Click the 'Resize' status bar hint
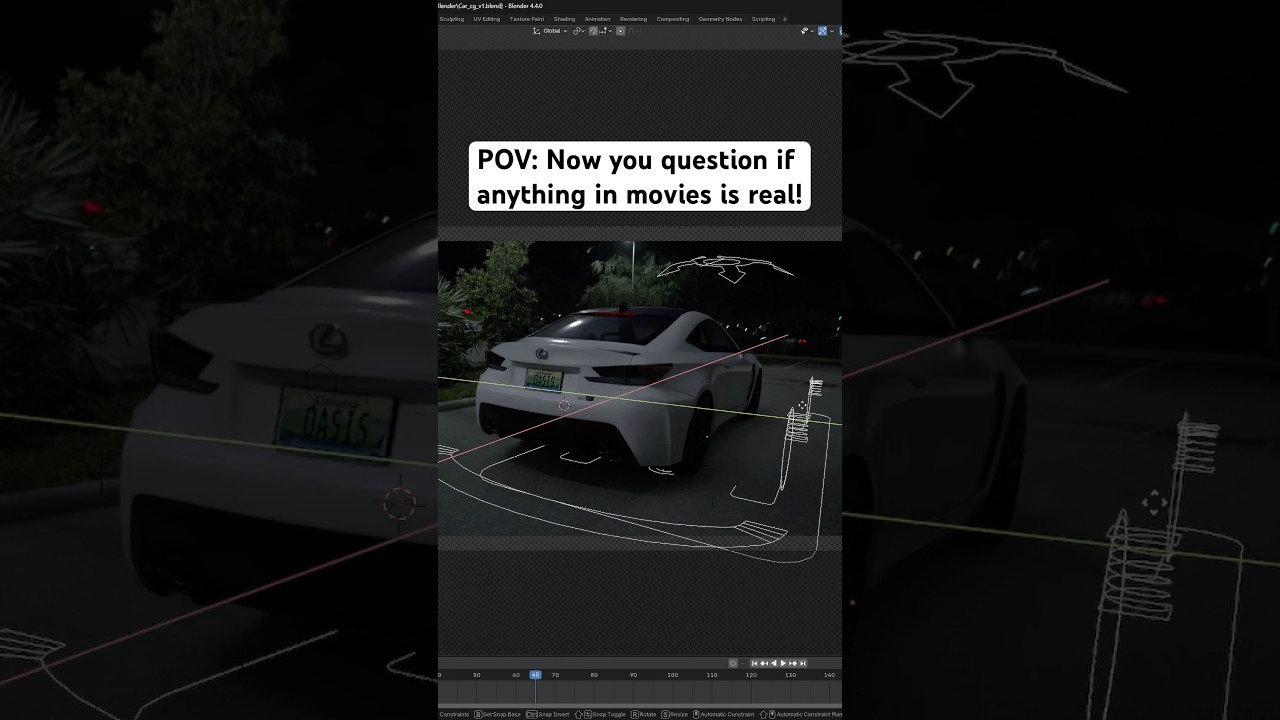 (x=674, y=714)
